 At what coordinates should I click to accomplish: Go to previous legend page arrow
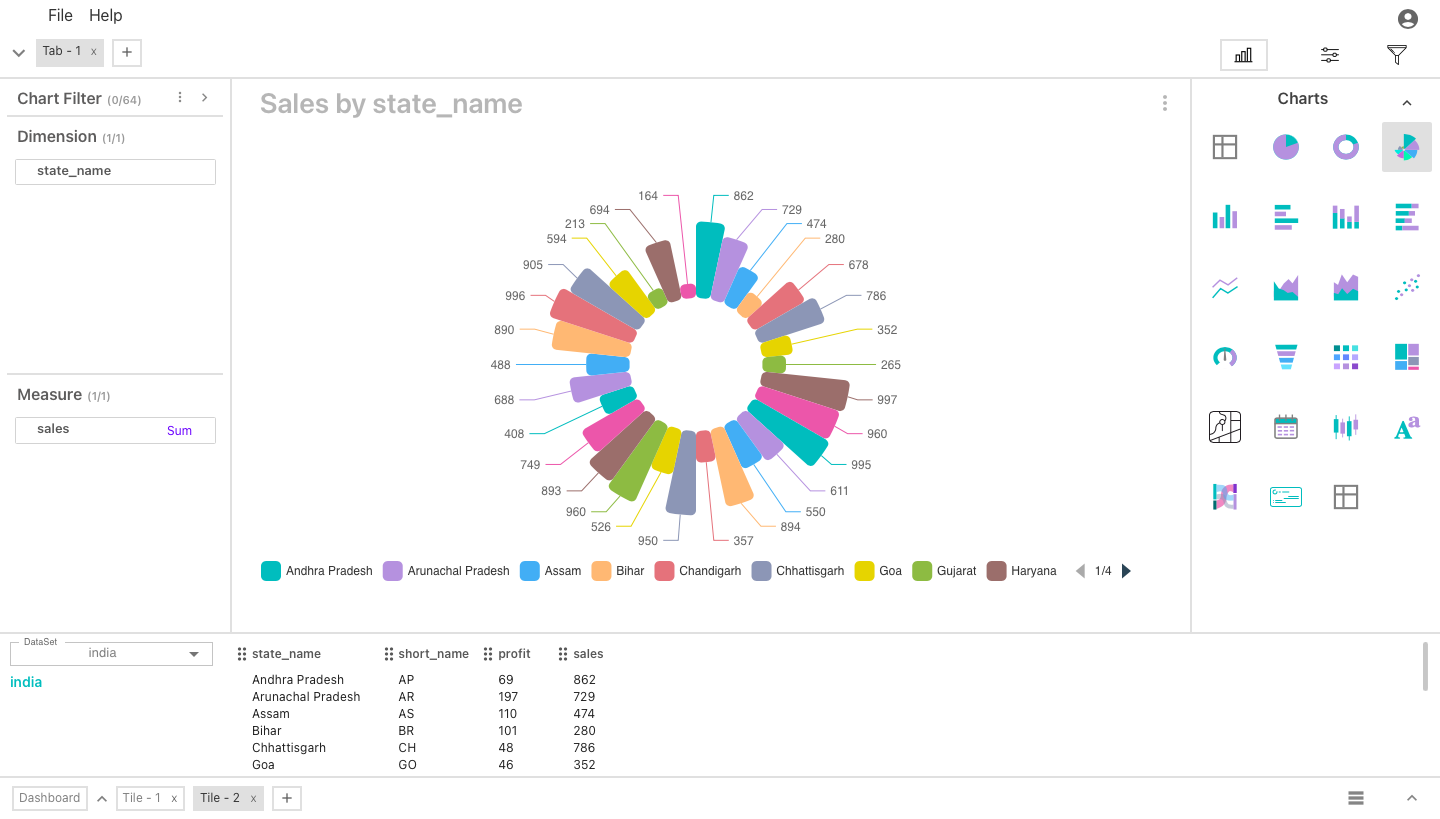(x=1080, y=571)
